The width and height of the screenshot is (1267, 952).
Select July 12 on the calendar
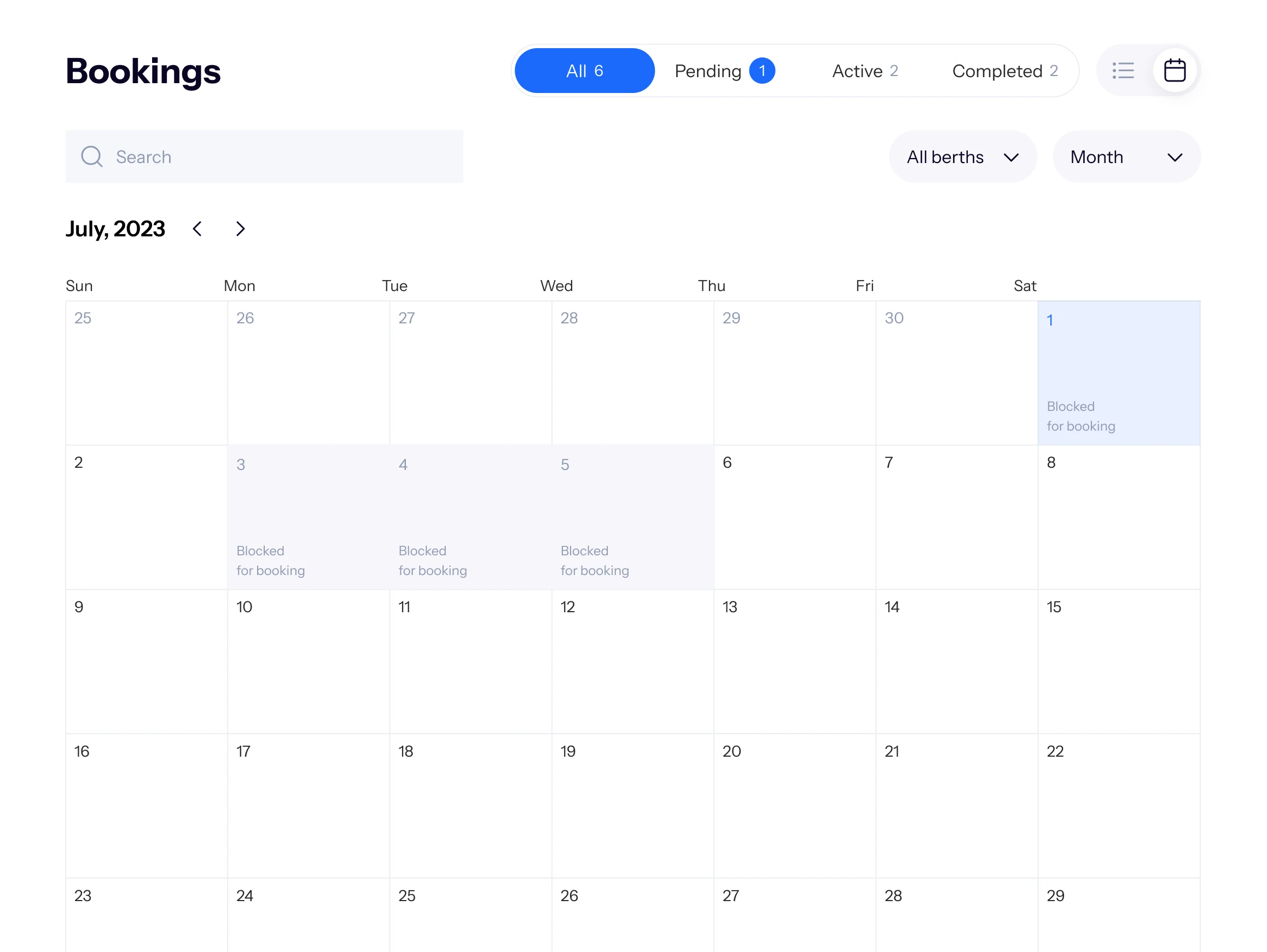click(632, 661)
